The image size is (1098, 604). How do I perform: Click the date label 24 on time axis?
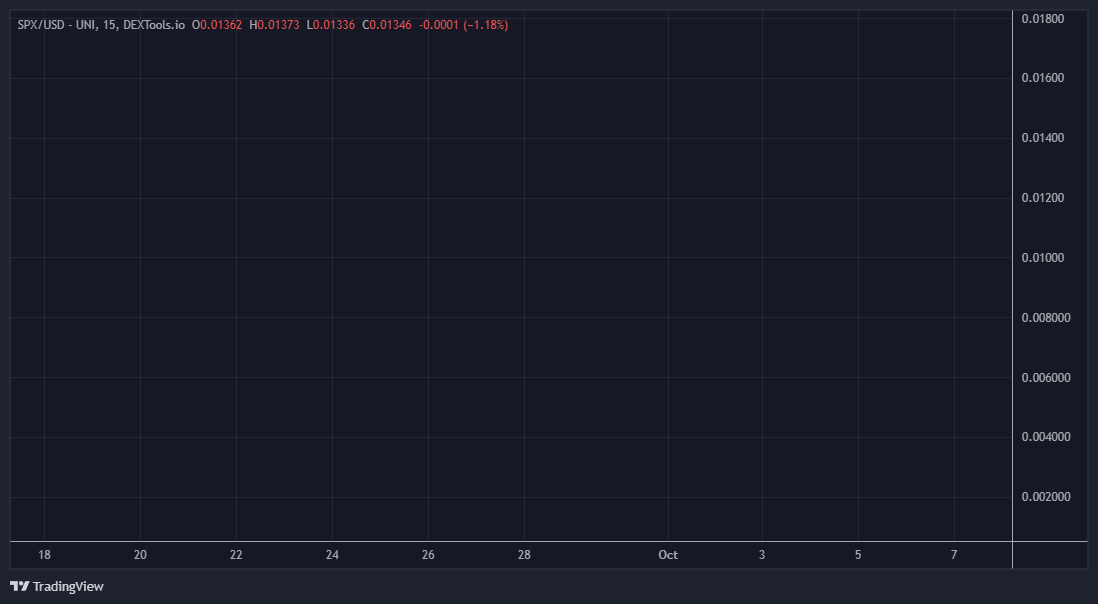[332, 555]
